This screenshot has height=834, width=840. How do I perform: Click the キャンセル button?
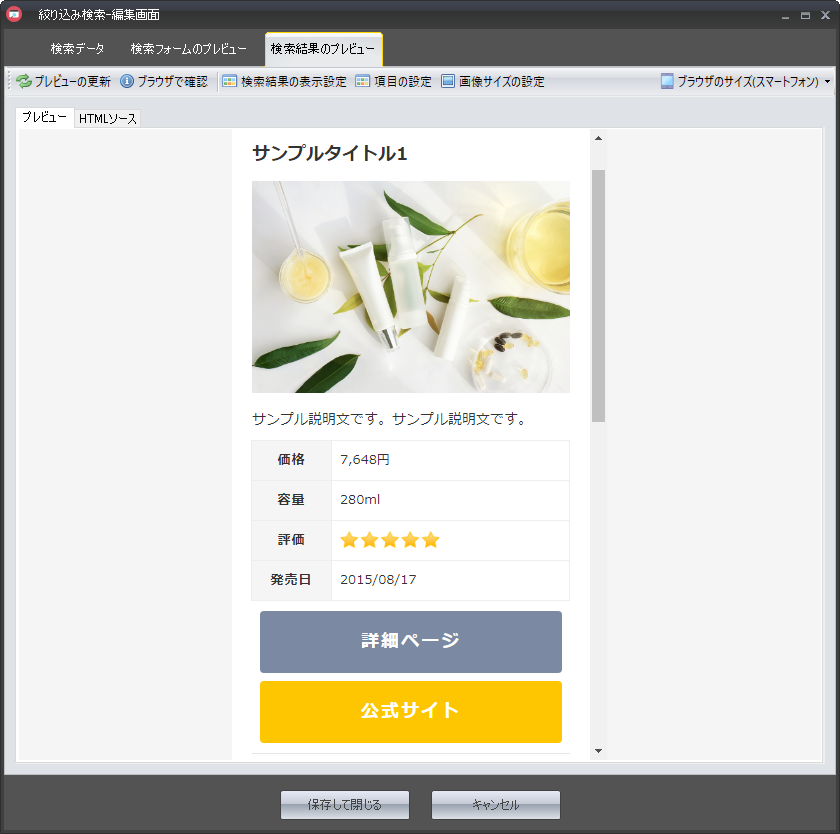click(x=495, y=805)
